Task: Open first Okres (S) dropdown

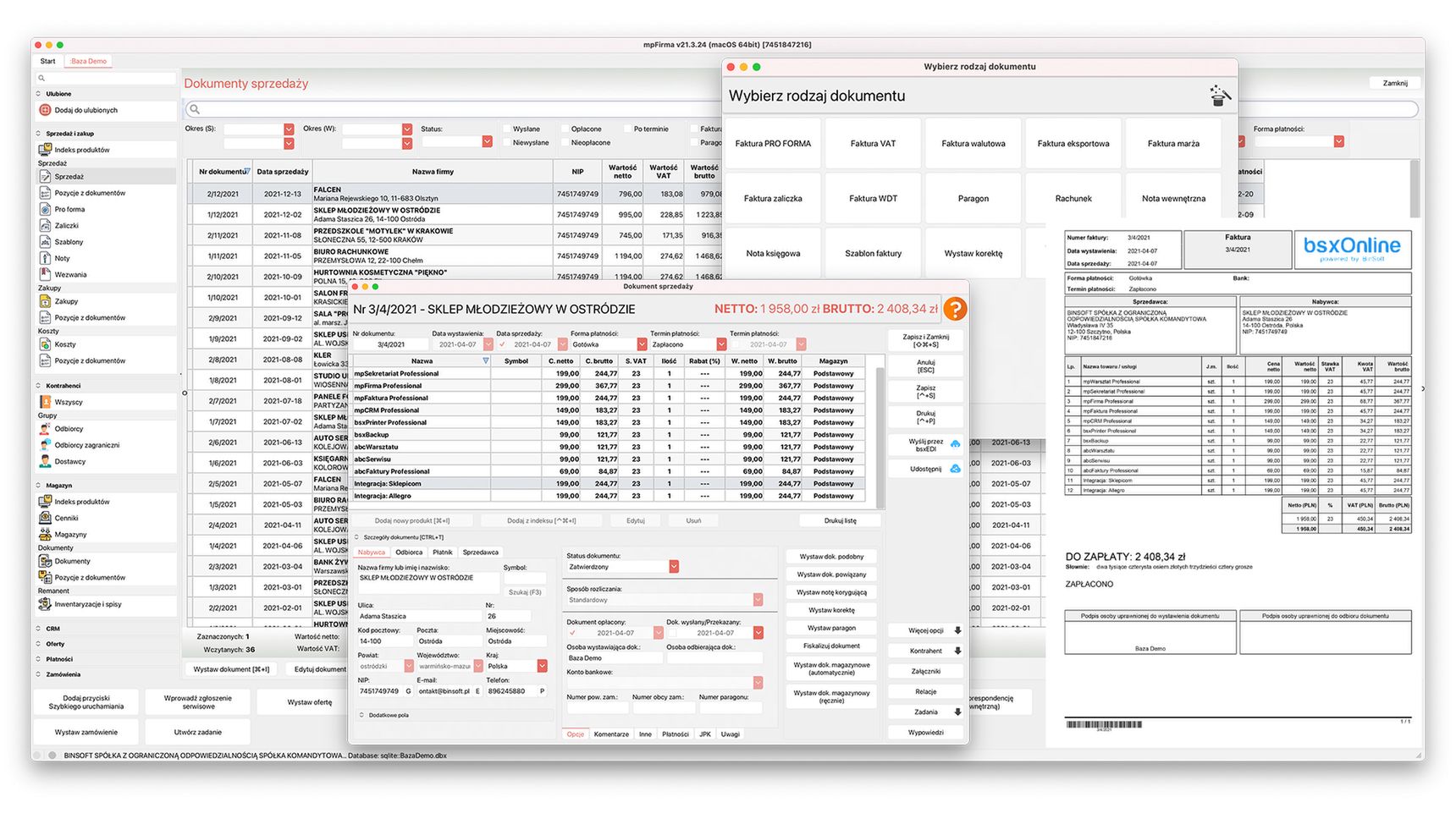Action: coord(289,129)
